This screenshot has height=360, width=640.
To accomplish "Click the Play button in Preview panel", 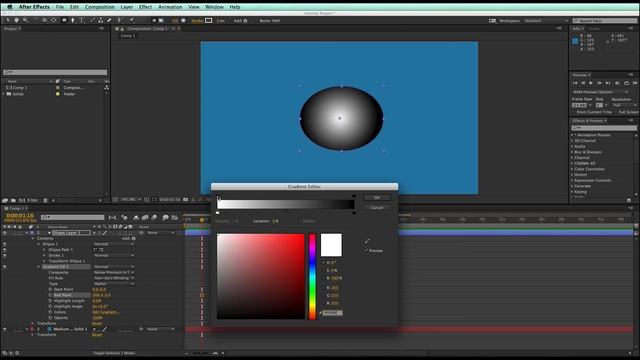I will [591, 83].
